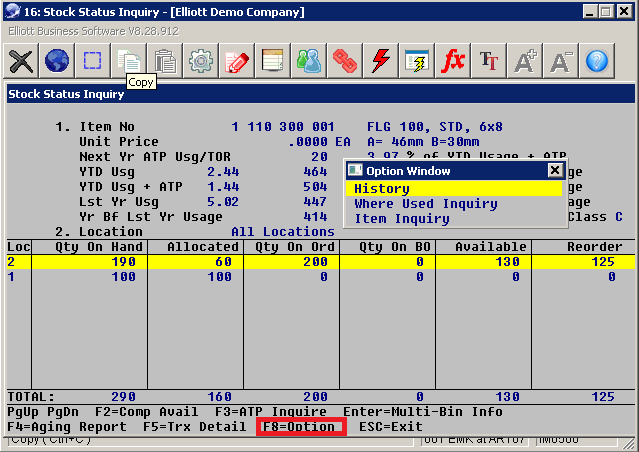Maximize the Stock Status Inquiry window
Image resolution: width=639 pixels, height=452 pixels.
click(606, 11)
